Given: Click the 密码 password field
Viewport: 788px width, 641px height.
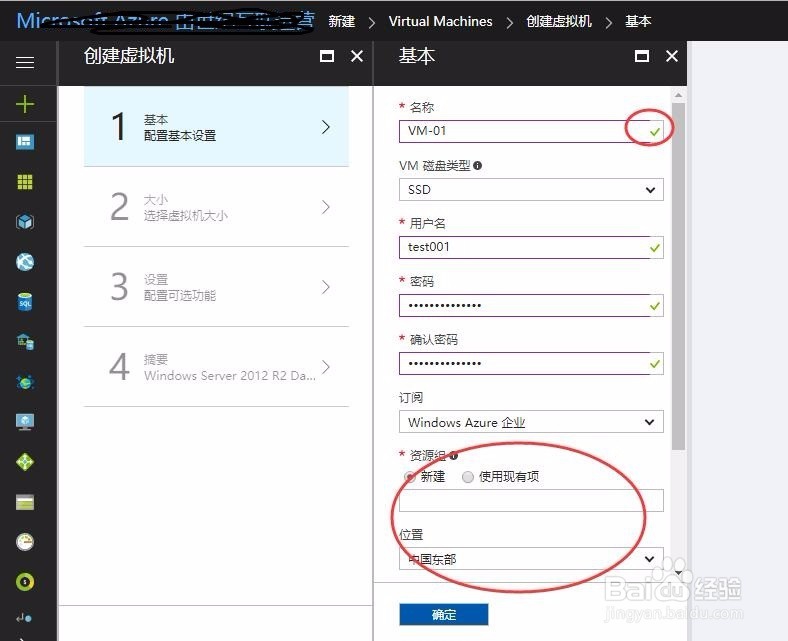Looking at the screenshot, I should click(x=531, y=305).
